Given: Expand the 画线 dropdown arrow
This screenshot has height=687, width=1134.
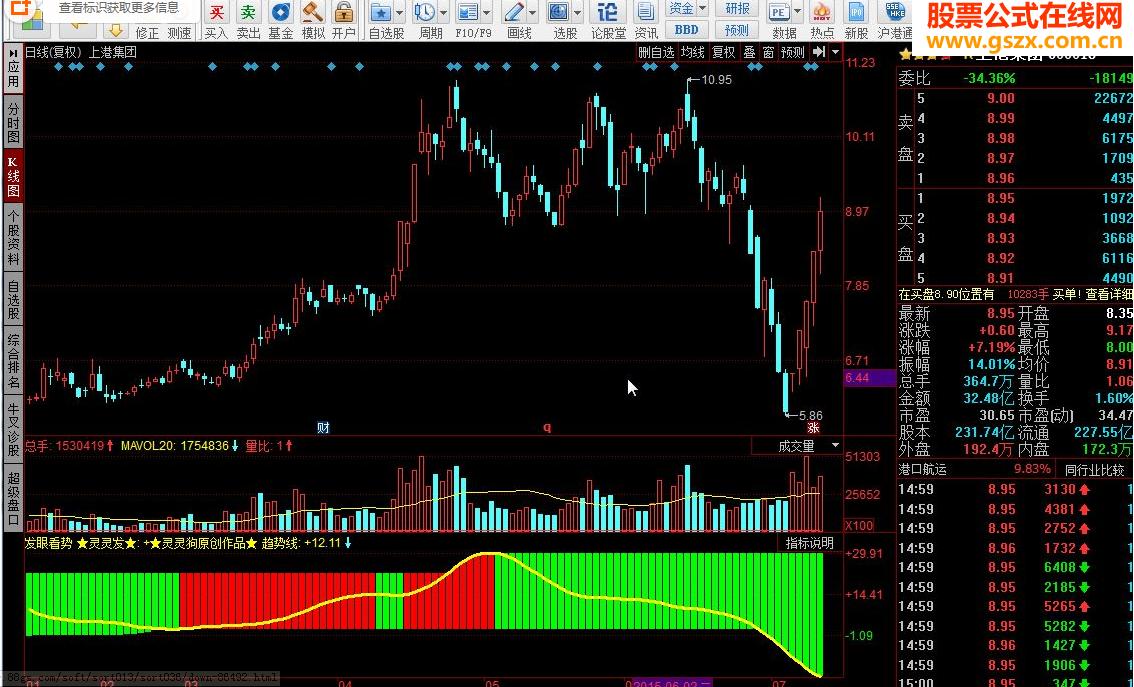Looking at the screenshot, I should pos(532,13).
